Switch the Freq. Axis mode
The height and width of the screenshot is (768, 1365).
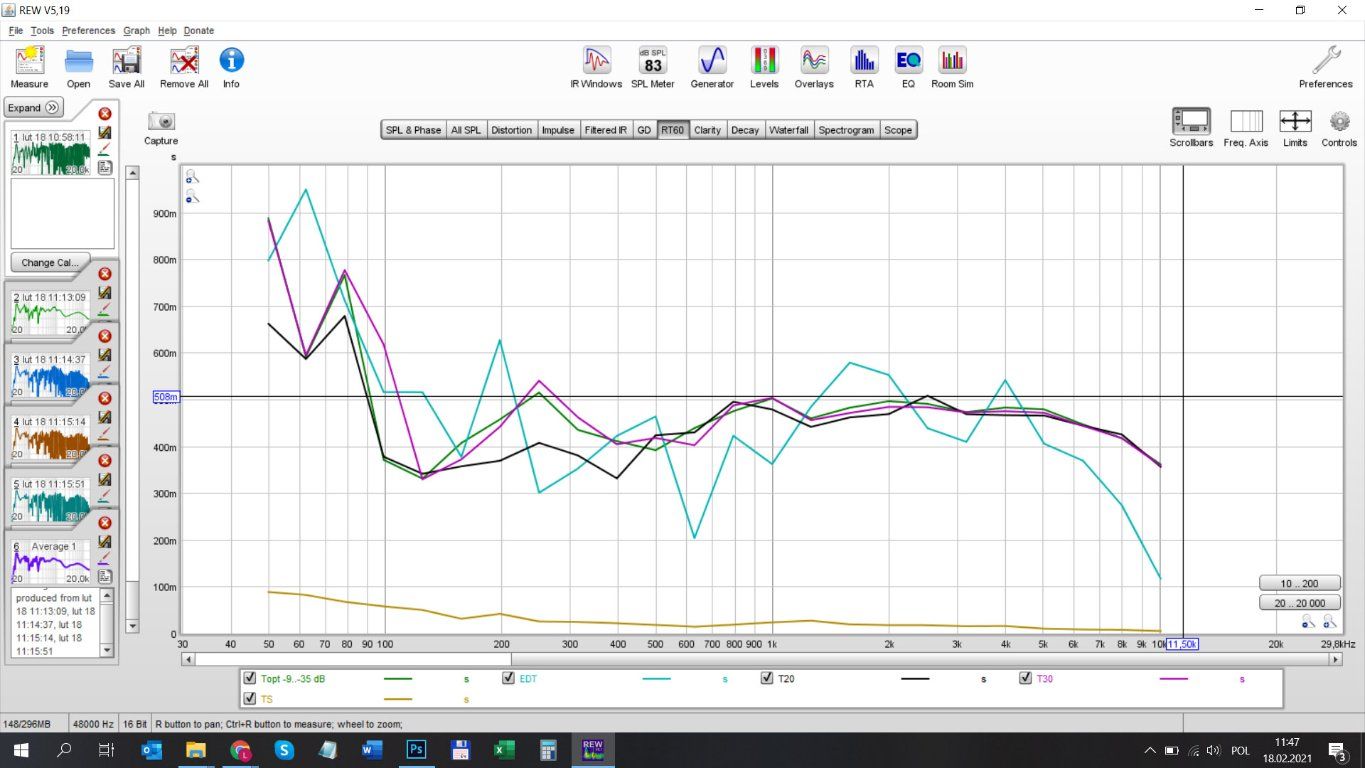point(1246,128)
